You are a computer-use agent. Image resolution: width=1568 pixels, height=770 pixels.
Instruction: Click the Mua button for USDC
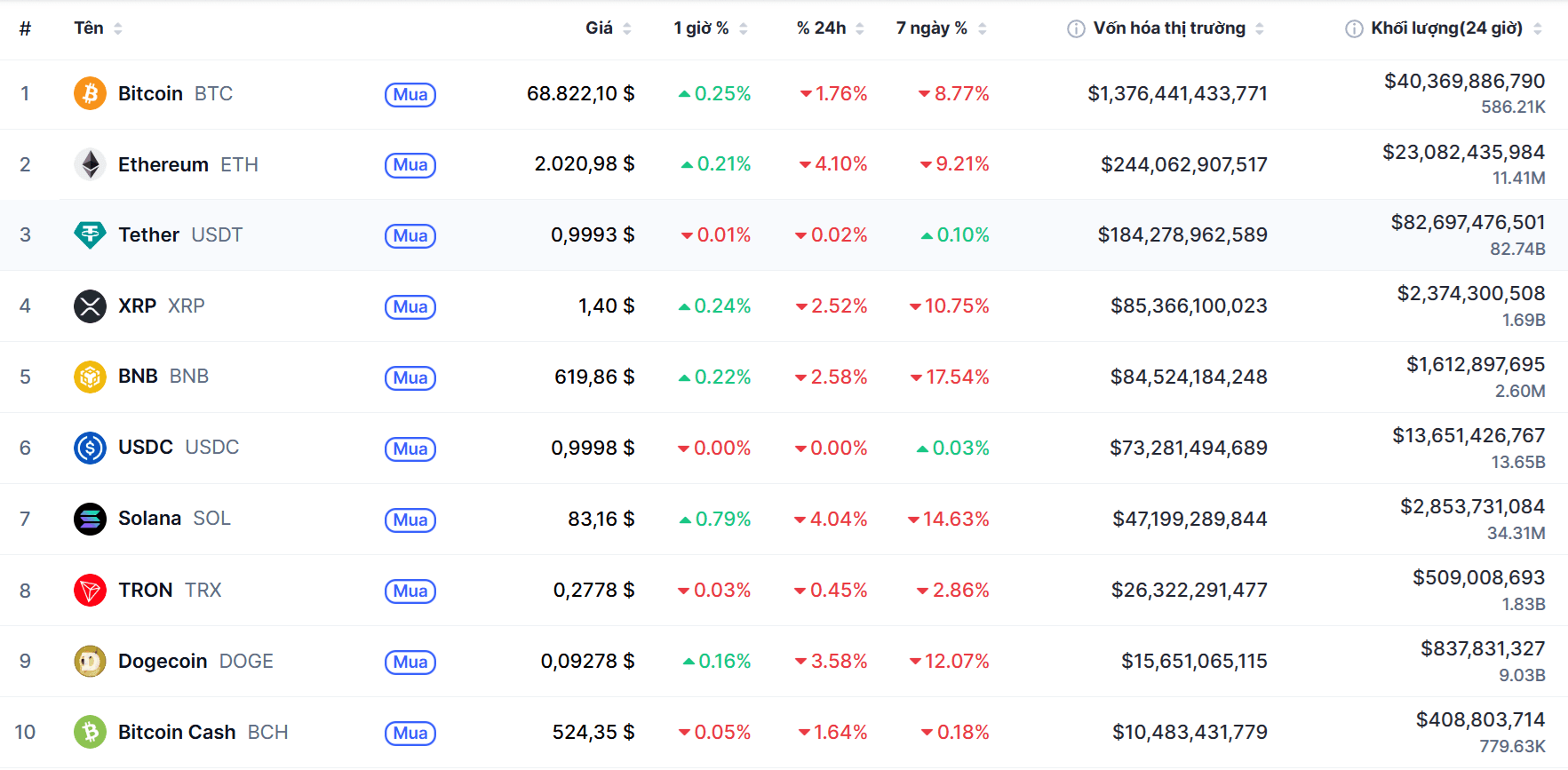pos(410,449)
